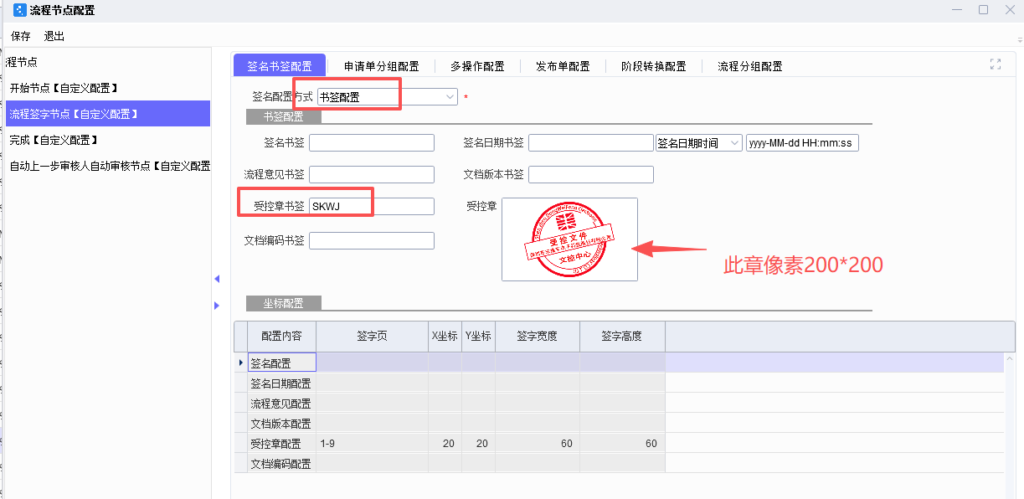Select the 受控章配置 table row
This screenshot has width=1024, height=499.
click(619, 443)
